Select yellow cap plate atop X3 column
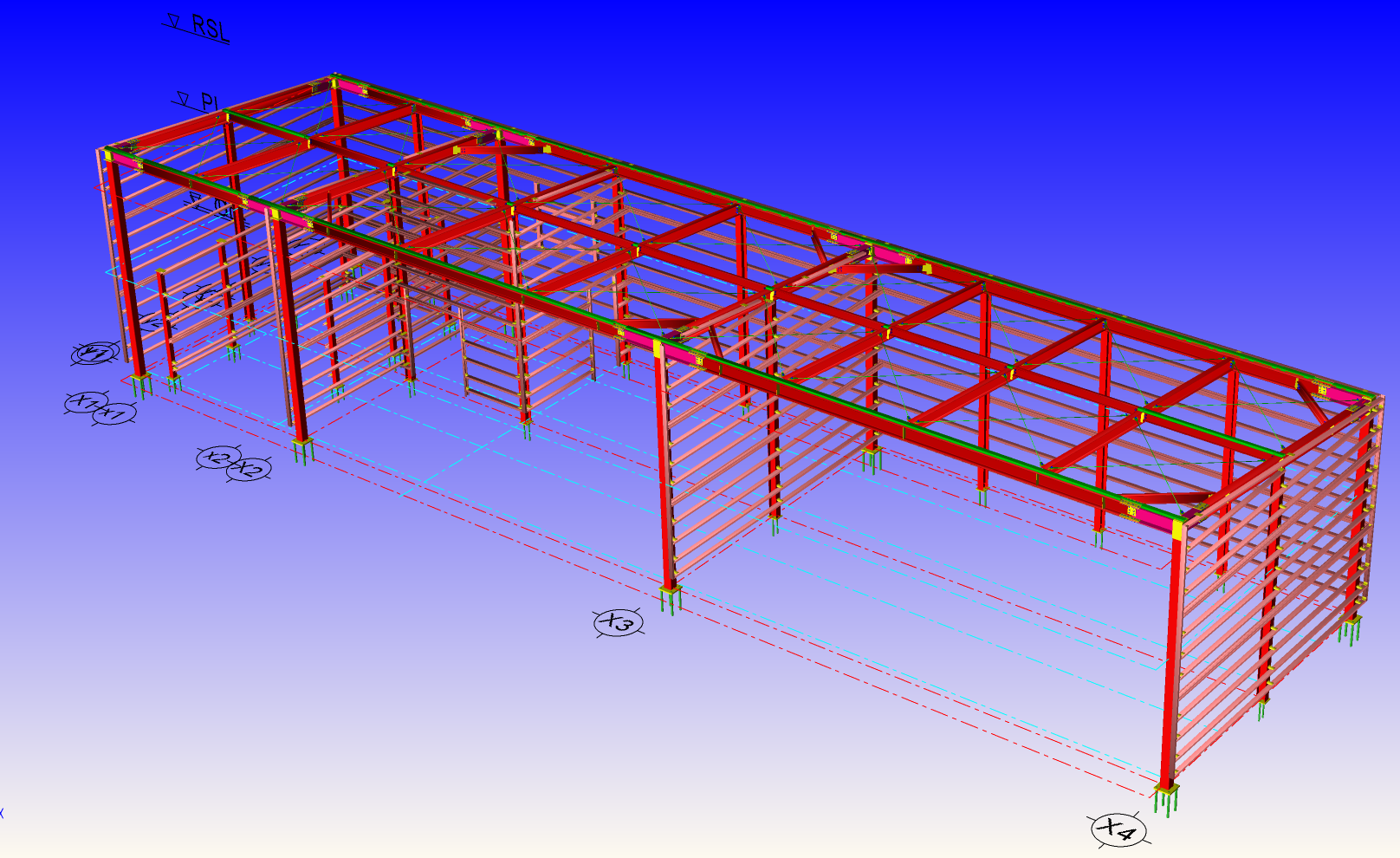 [658, 348]
